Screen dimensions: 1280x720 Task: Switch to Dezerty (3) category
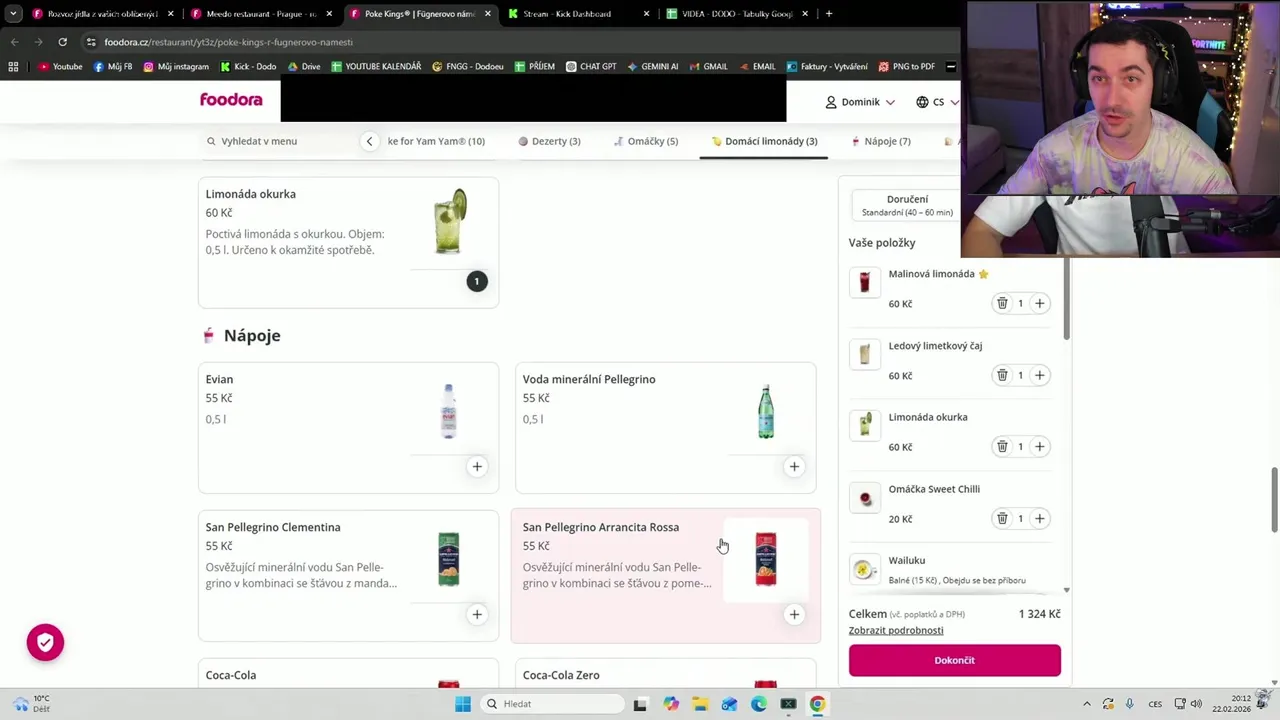pos(549,141)
